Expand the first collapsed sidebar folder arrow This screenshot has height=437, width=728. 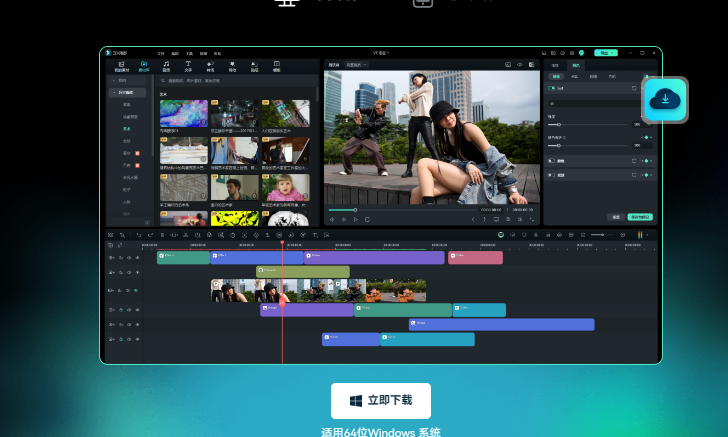pos(114,80)
